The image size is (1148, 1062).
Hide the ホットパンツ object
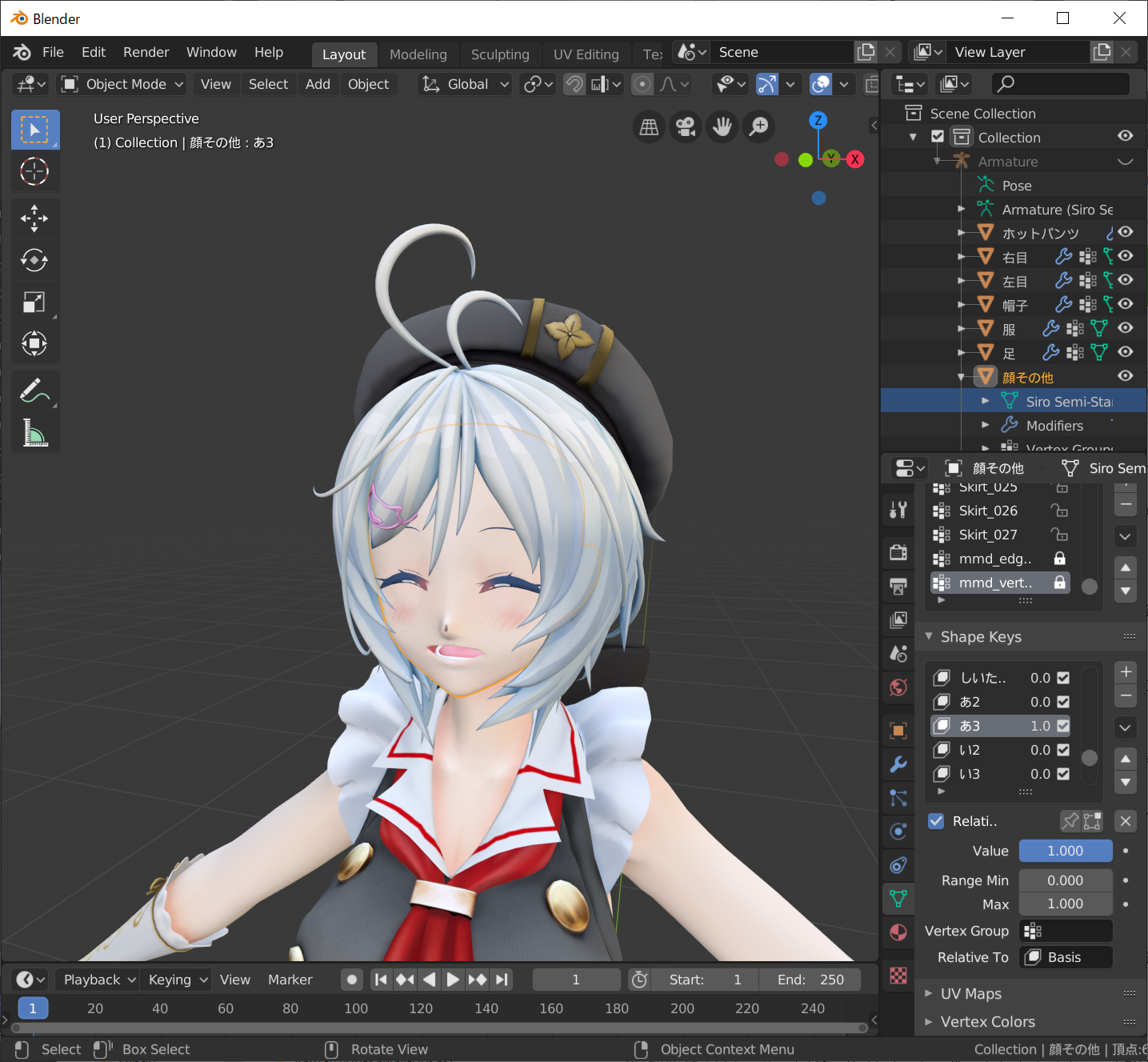coord(1126,232)
